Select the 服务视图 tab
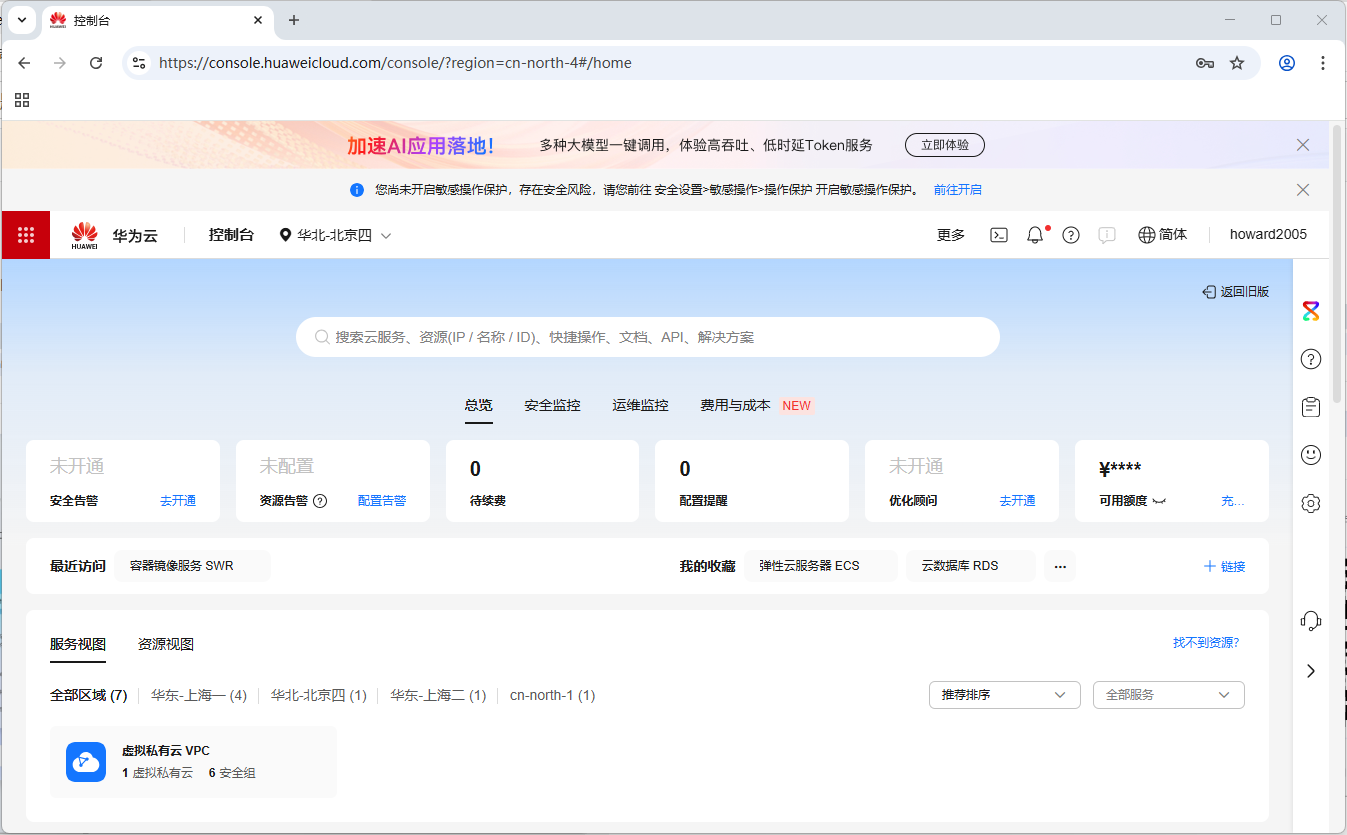The image size is (1347, 835). click(78, 644)
